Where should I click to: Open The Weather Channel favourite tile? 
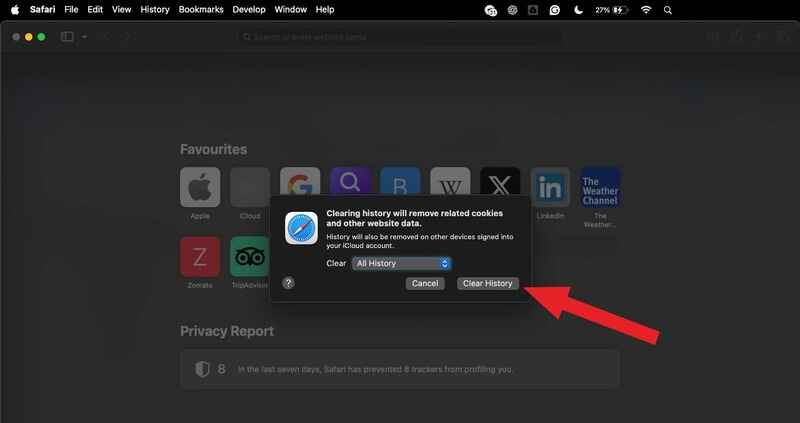pyautogui.click(x=601, y=187)
